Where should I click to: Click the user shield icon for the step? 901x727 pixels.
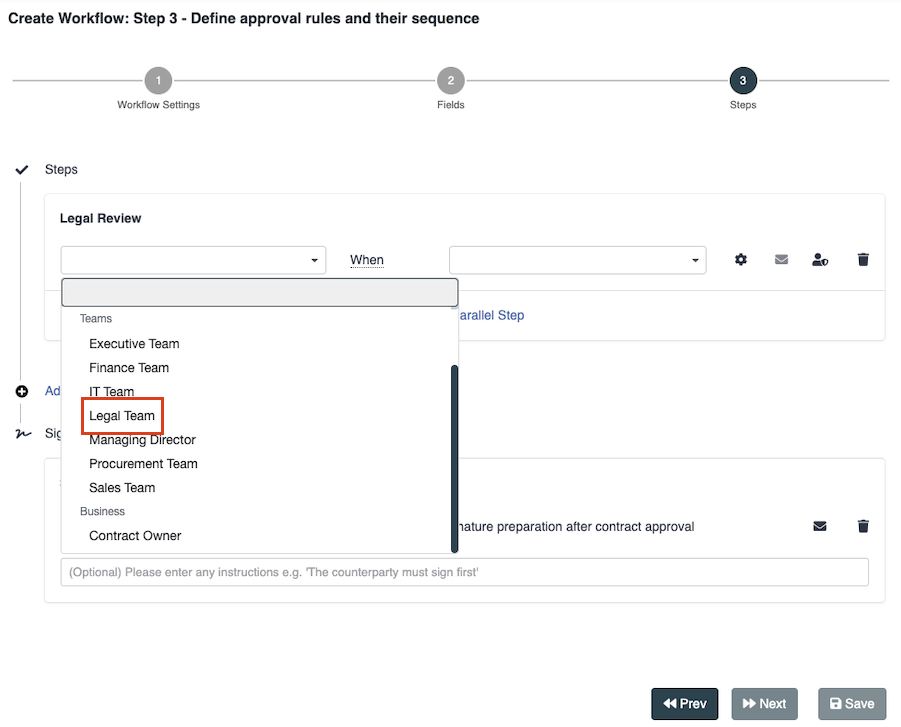coord(820,260)
